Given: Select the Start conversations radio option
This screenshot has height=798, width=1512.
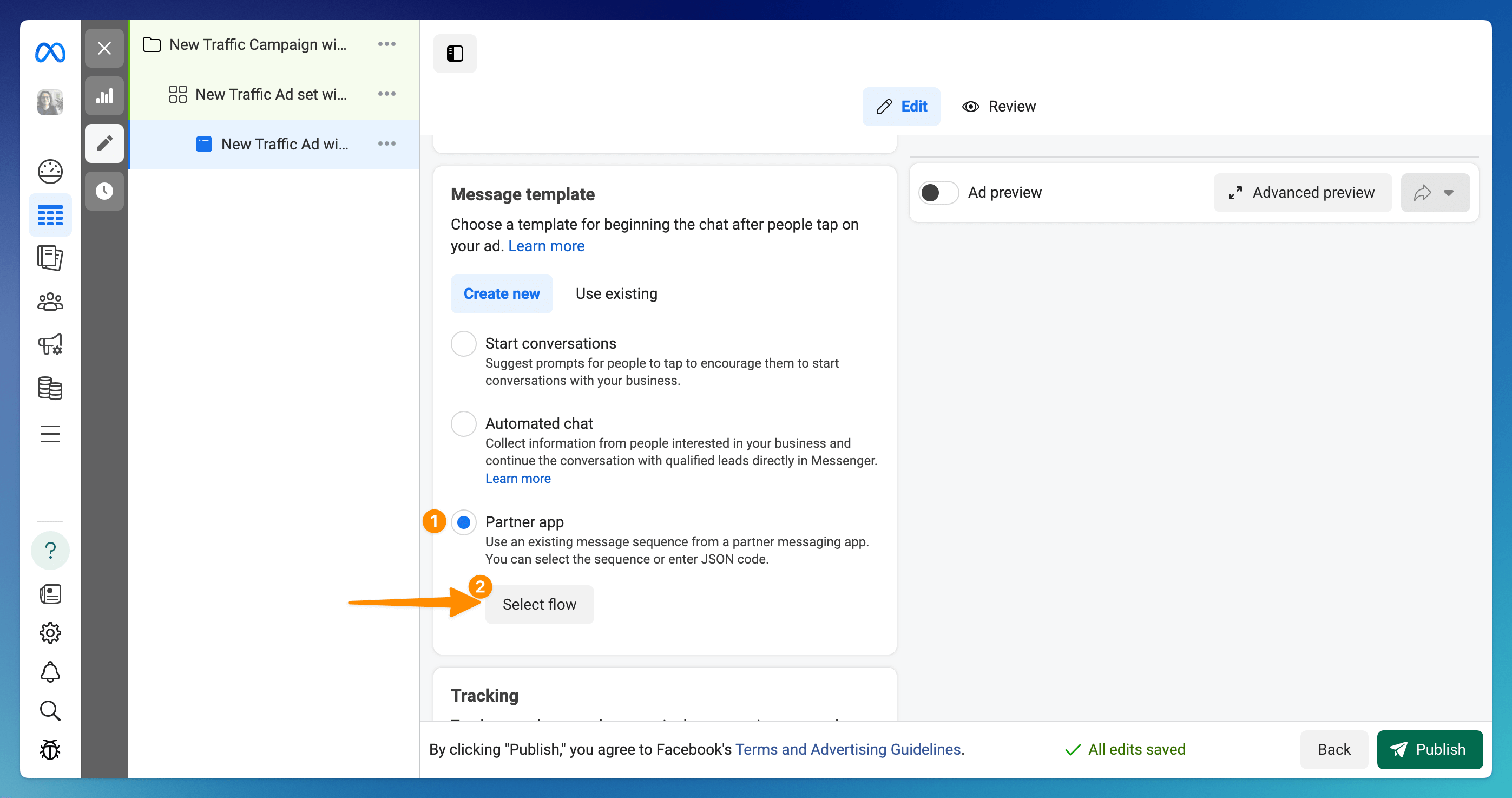Looking at the screenshot, I should [x=463, y=344].
